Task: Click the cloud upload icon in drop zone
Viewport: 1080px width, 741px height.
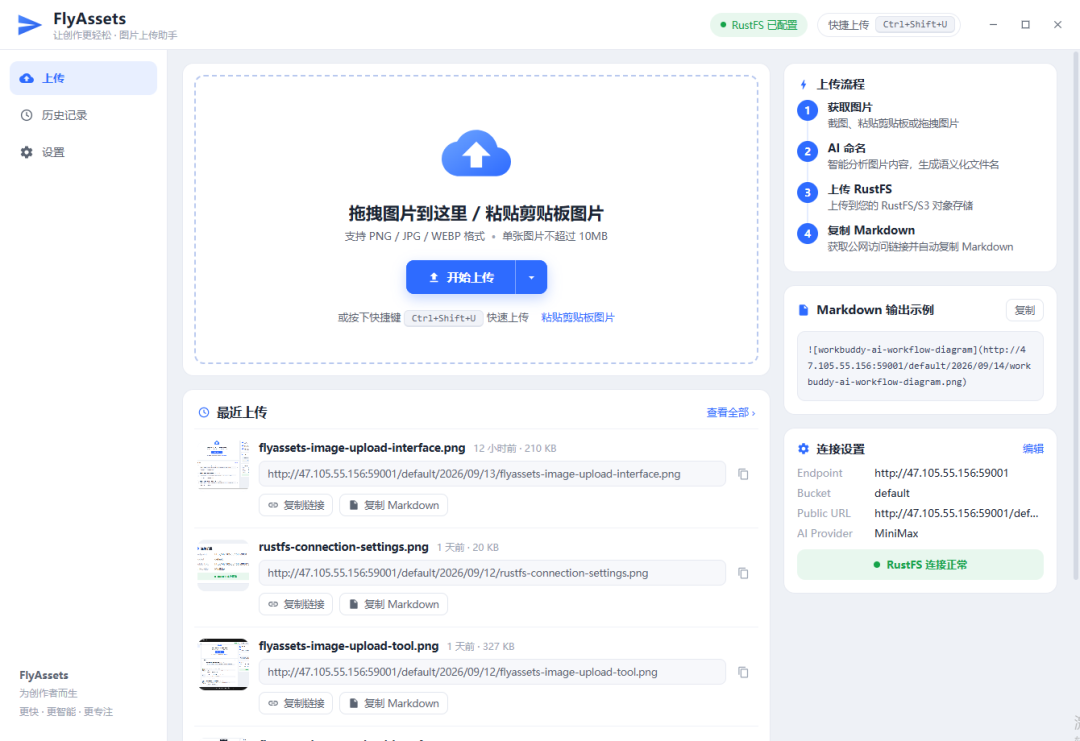Action: click(x=476, y=153)
